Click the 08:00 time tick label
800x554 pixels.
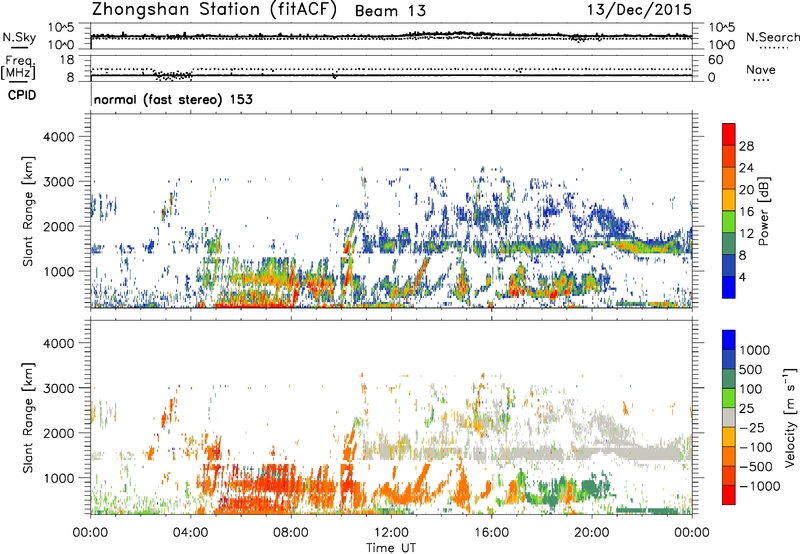[291, 533]
